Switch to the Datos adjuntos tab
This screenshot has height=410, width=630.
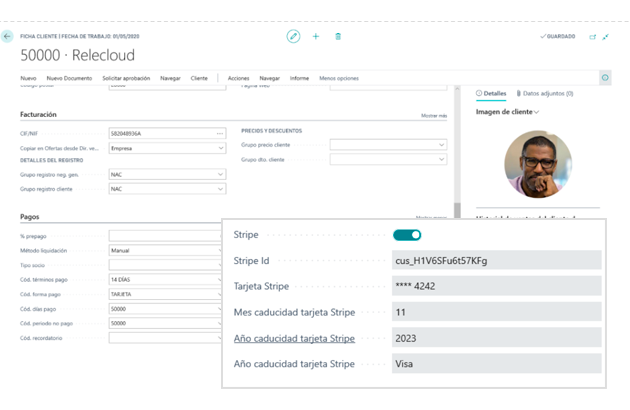click(x=545, y=94)
